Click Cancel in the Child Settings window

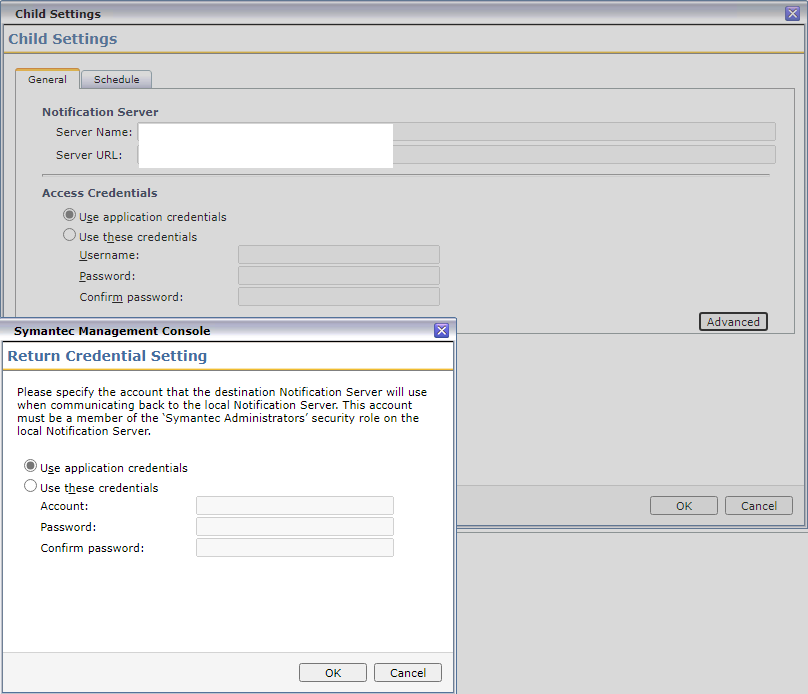tap(759, 505)
